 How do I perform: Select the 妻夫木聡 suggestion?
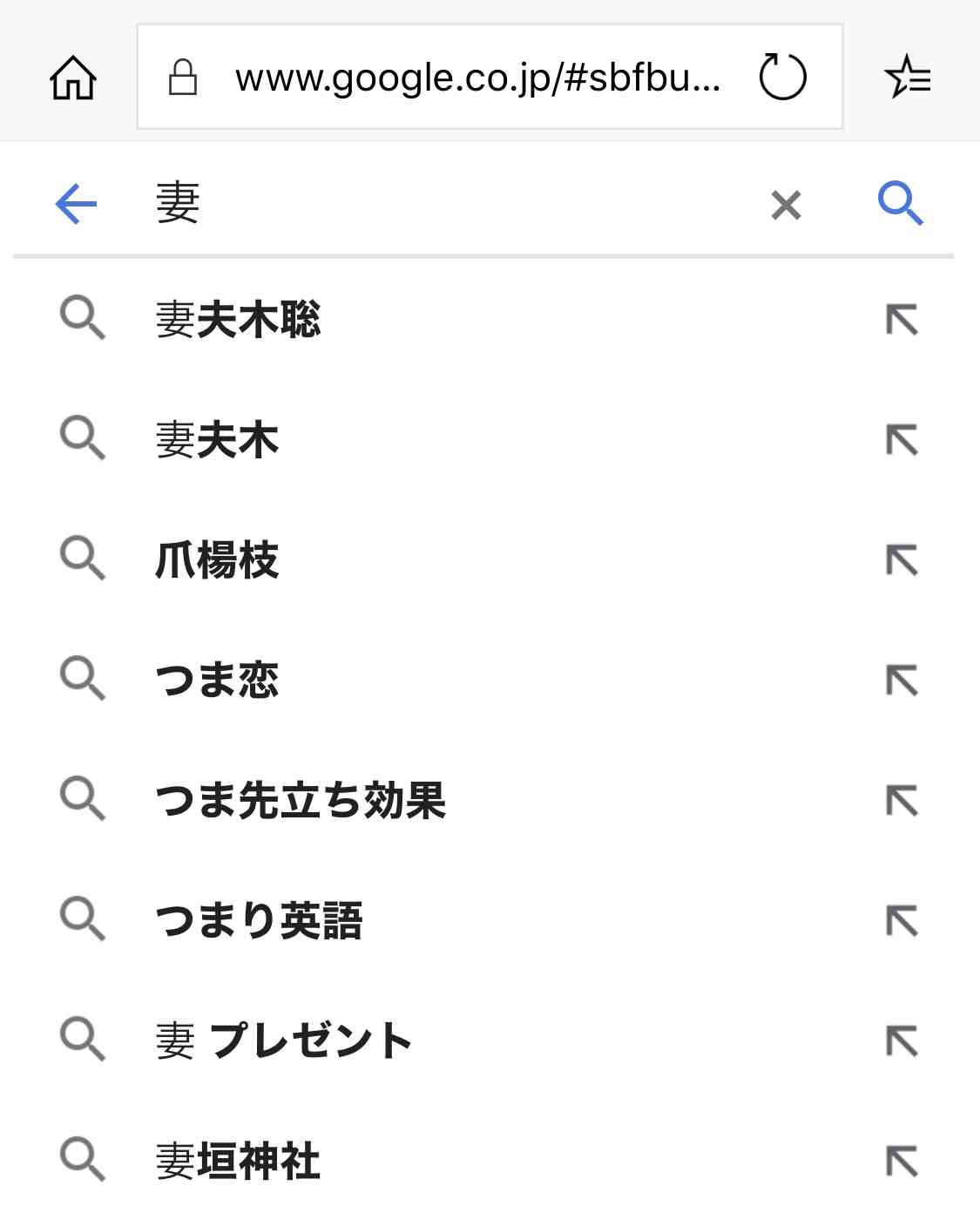click(238, 320)
